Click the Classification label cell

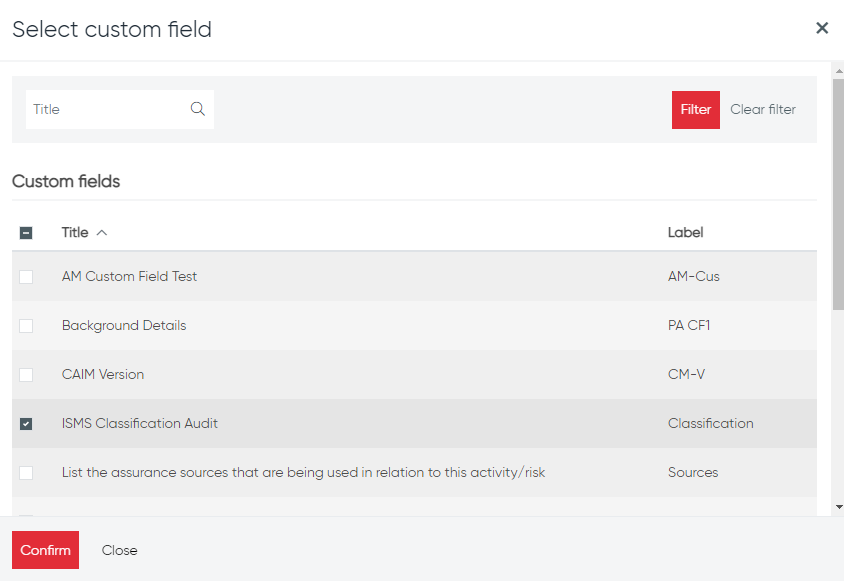pos(711,423)
